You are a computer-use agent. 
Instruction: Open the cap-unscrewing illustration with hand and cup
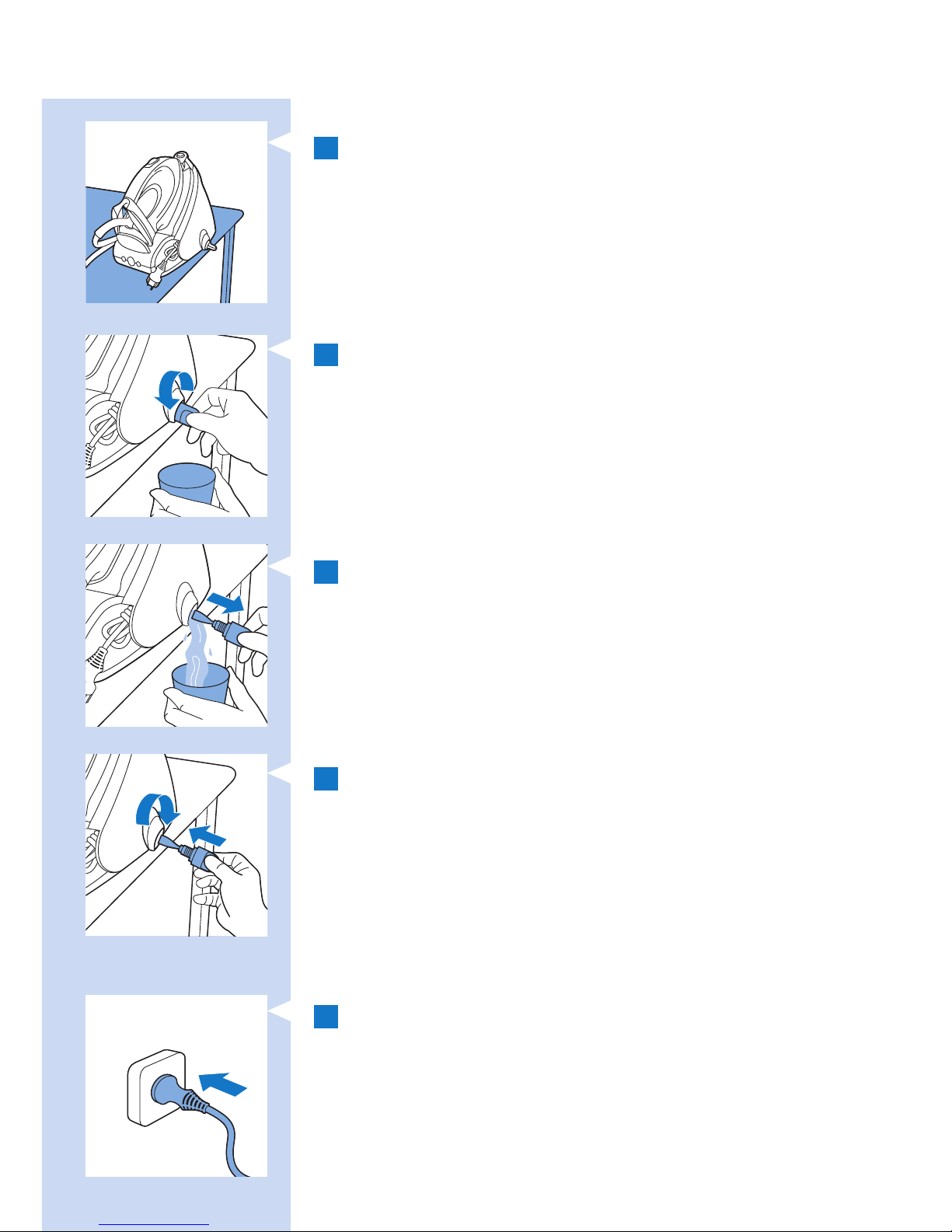tap(176, 426)
